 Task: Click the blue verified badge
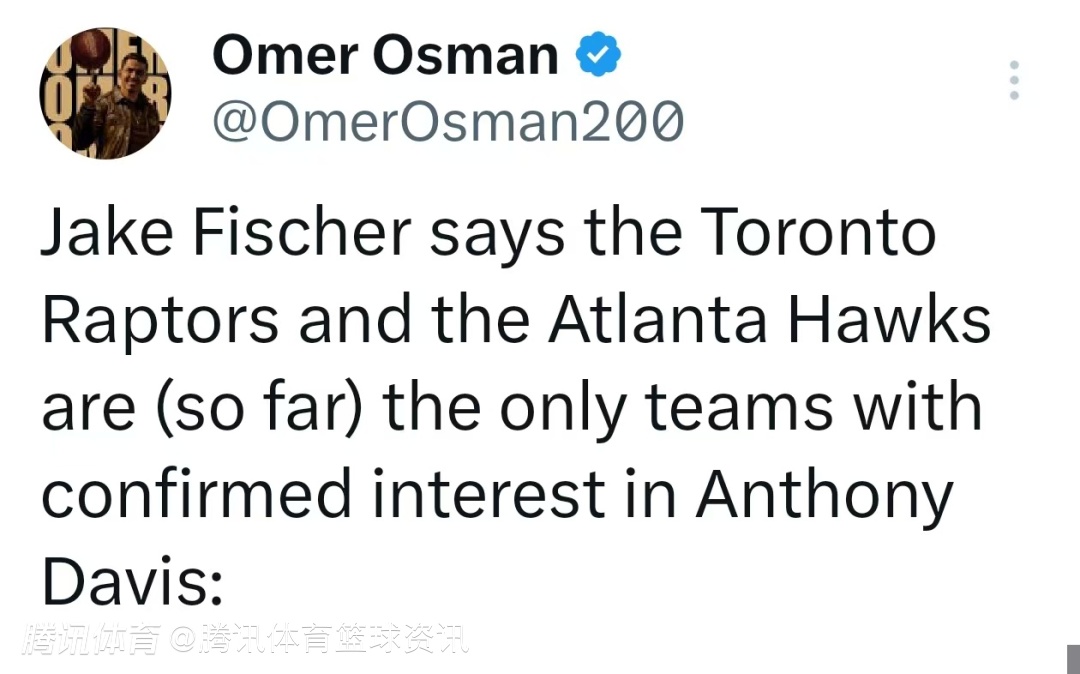598,54
